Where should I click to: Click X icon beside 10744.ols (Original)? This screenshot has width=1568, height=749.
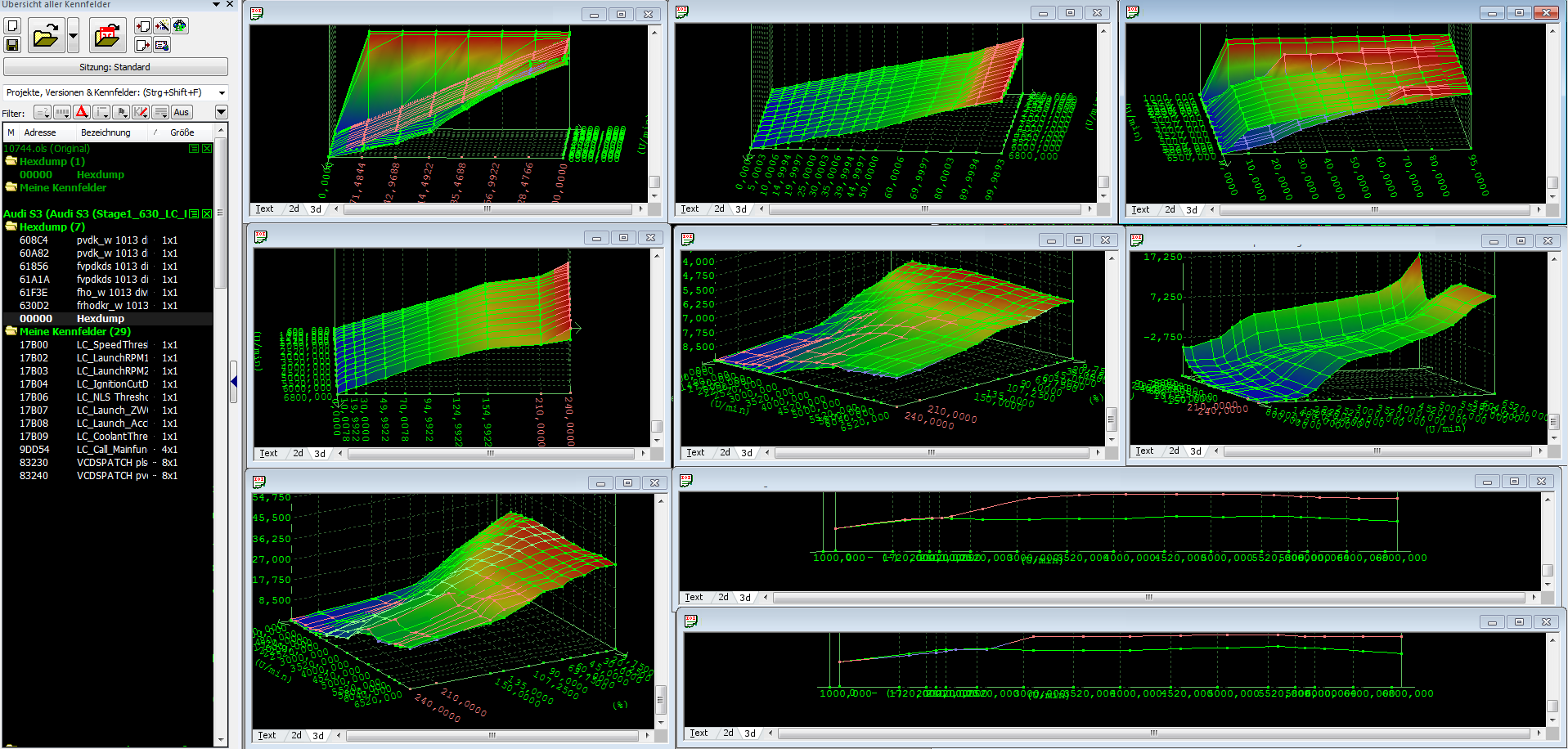(207, 149)
